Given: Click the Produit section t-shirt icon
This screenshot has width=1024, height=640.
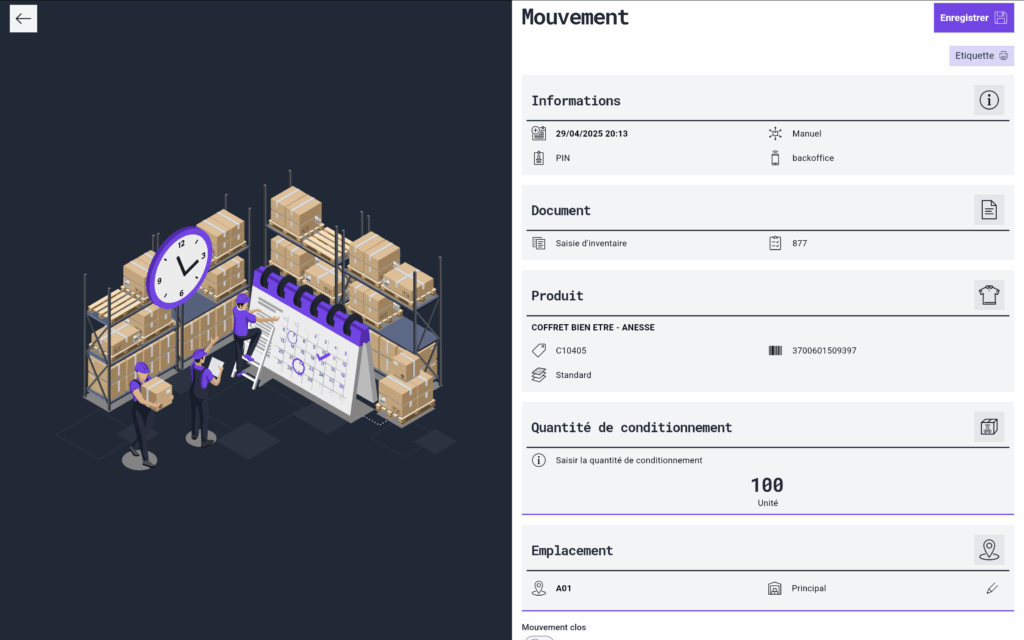Looking at the screenshot, I should (x=989, y=295).
